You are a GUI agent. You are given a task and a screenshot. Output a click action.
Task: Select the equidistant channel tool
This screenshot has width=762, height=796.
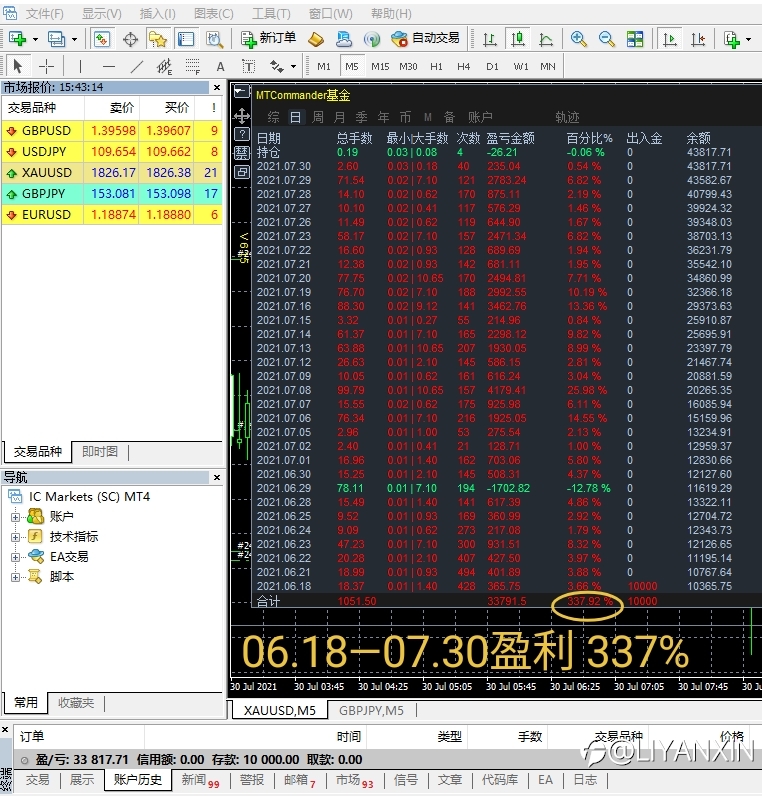(x=164, y=67)
